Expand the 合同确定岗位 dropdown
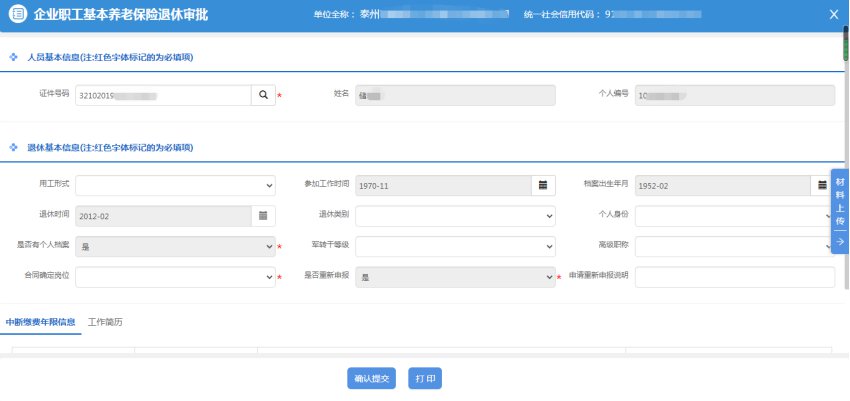Screen dimensions: 850x401 click(175, 276)
